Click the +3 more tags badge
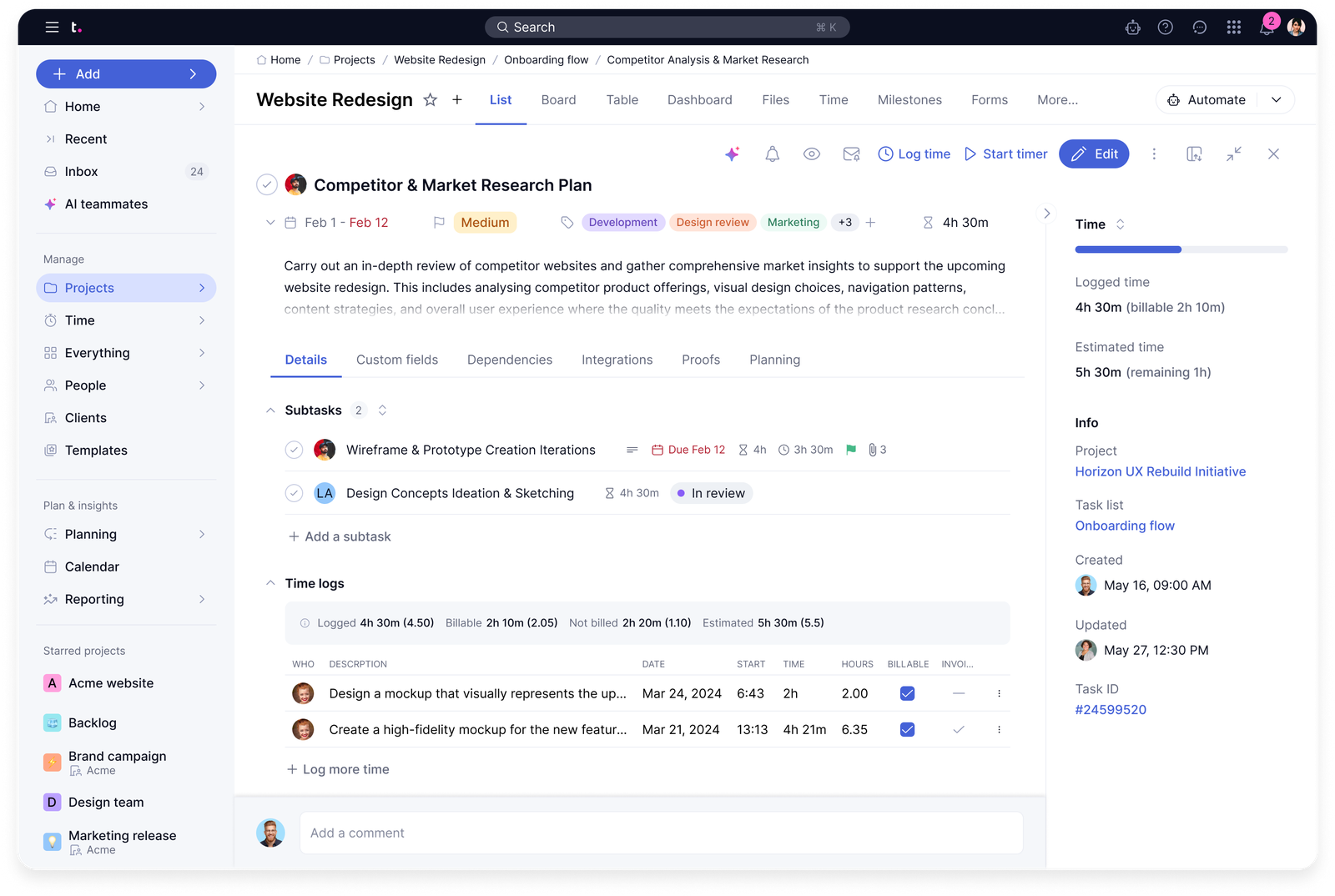Image resolution: width=1335 pixels, height=896 pixels. pos(845,223)
